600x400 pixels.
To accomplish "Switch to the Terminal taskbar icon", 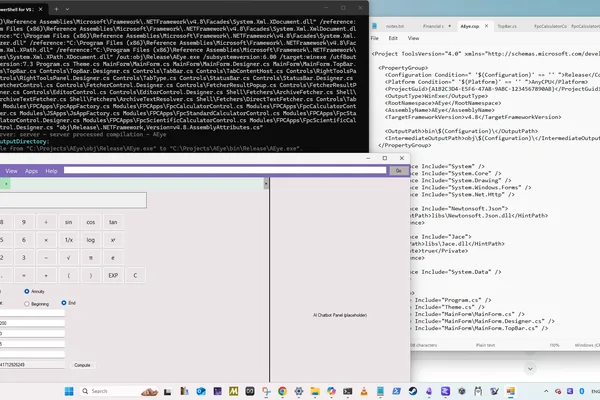I will [x=347, y=391].
